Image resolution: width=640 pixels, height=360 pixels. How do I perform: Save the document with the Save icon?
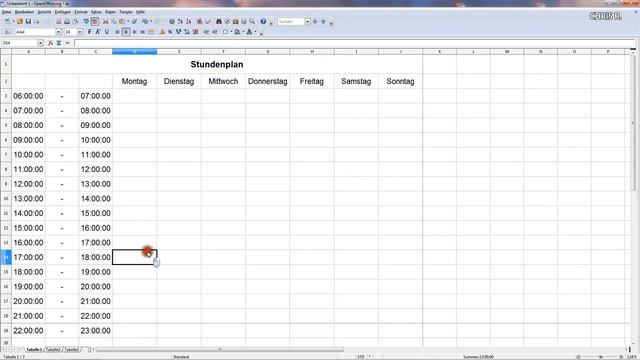[x=28, y=21]
